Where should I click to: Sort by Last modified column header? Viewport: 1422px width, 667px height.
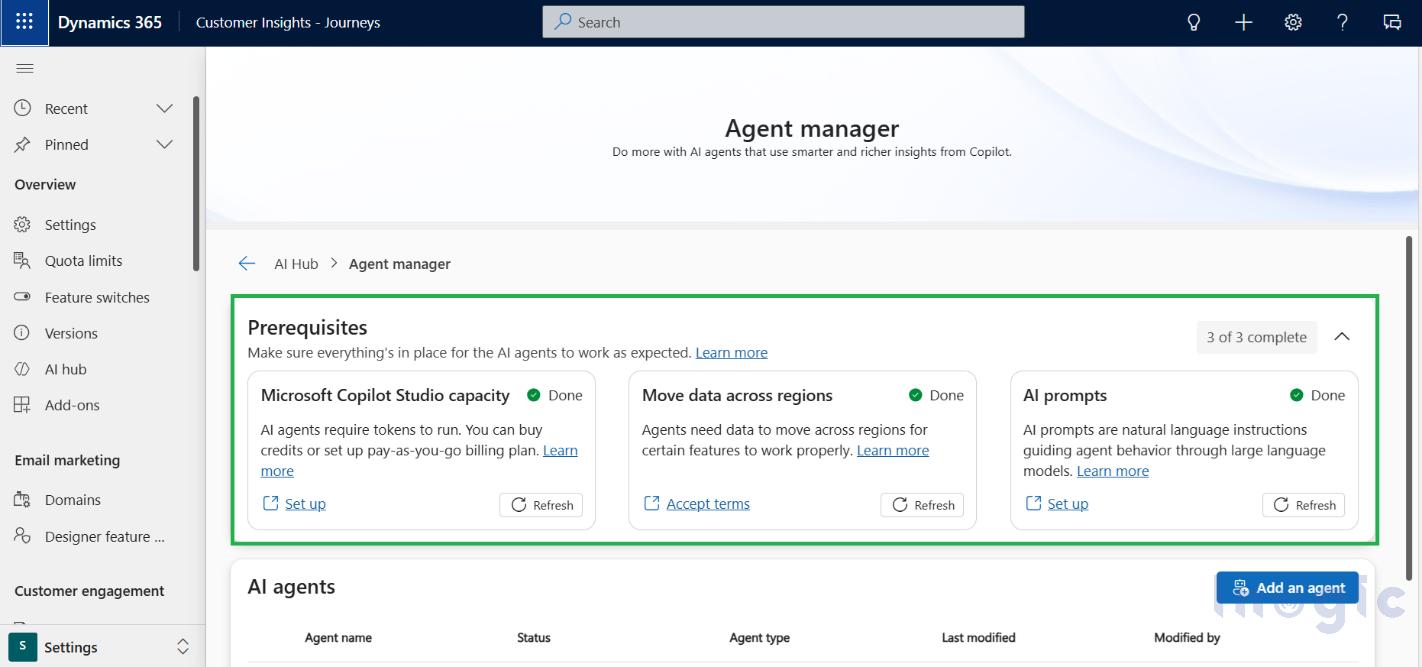pyautogui.click(x=979, y=637)
